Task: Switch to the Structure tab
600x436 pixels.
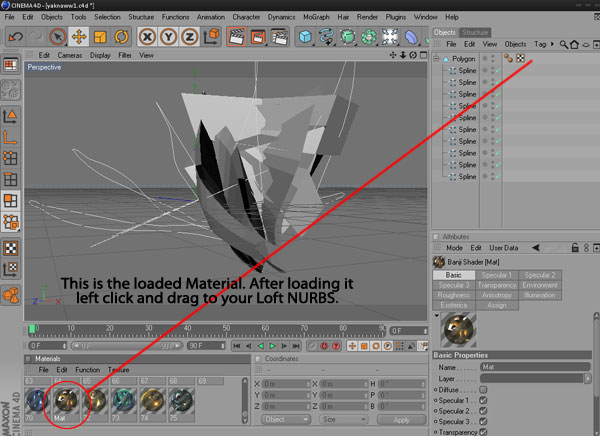Action: pos(475,32)
